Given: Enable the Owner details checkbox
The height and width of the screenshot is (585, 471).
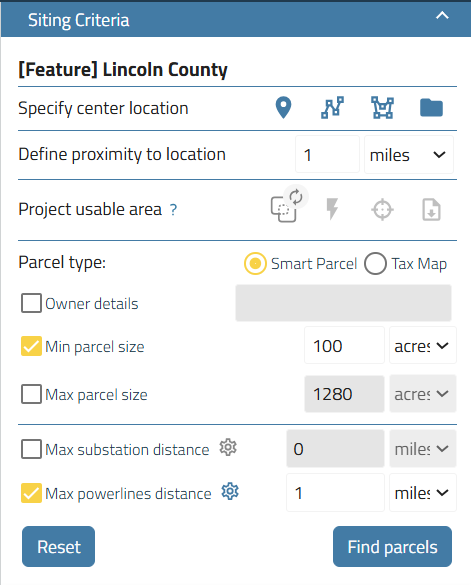Looking at the screenshot, I should point(31,303).
